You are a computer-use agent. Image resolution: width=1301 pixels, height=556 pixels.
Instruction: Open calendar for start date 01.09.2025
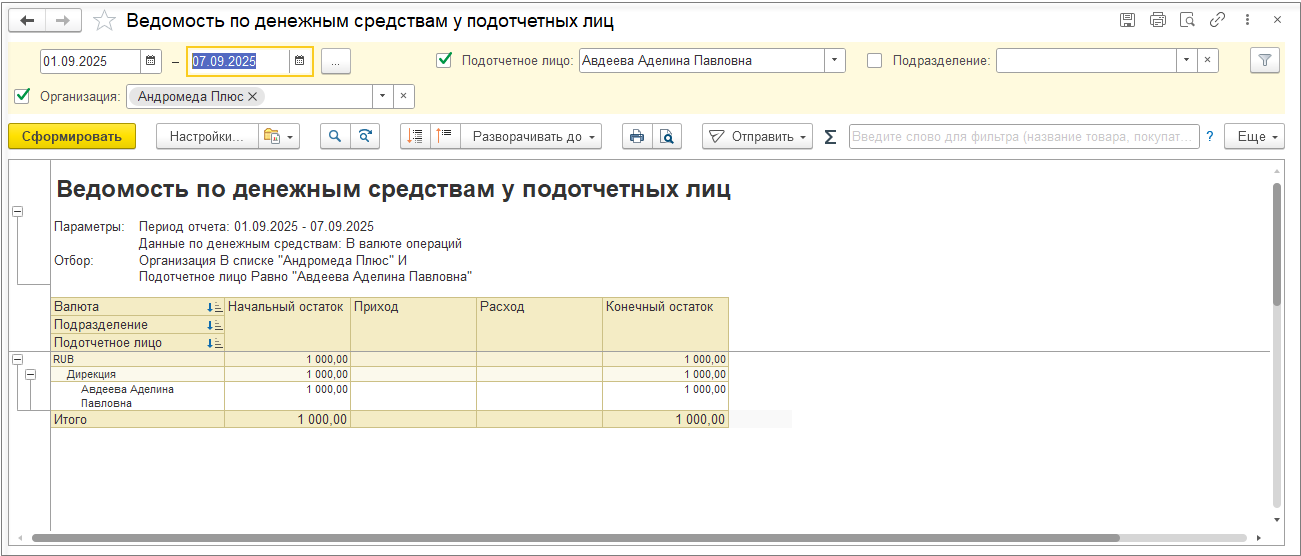tap(151, 61)
